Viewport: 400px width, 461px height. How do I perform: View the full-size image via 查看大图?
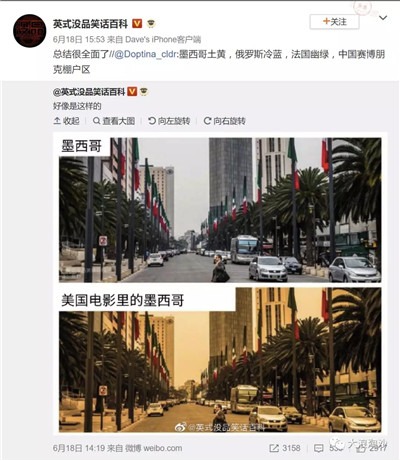114,121
